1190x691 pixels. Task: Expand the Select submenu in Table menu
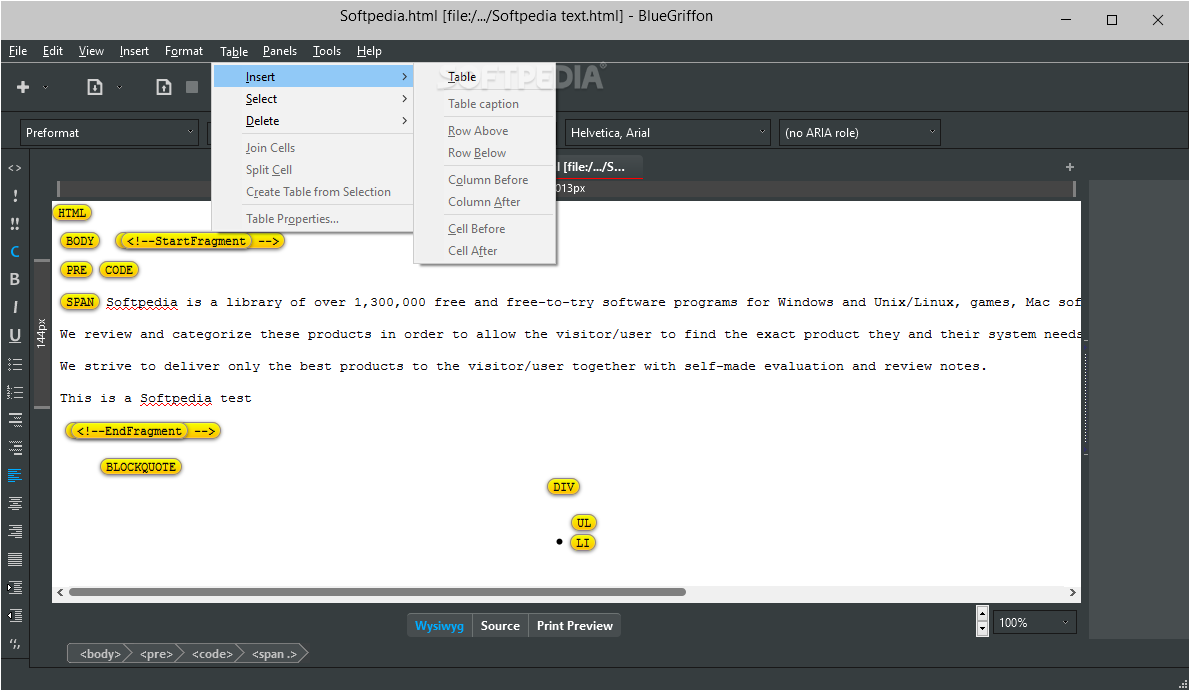313,99
